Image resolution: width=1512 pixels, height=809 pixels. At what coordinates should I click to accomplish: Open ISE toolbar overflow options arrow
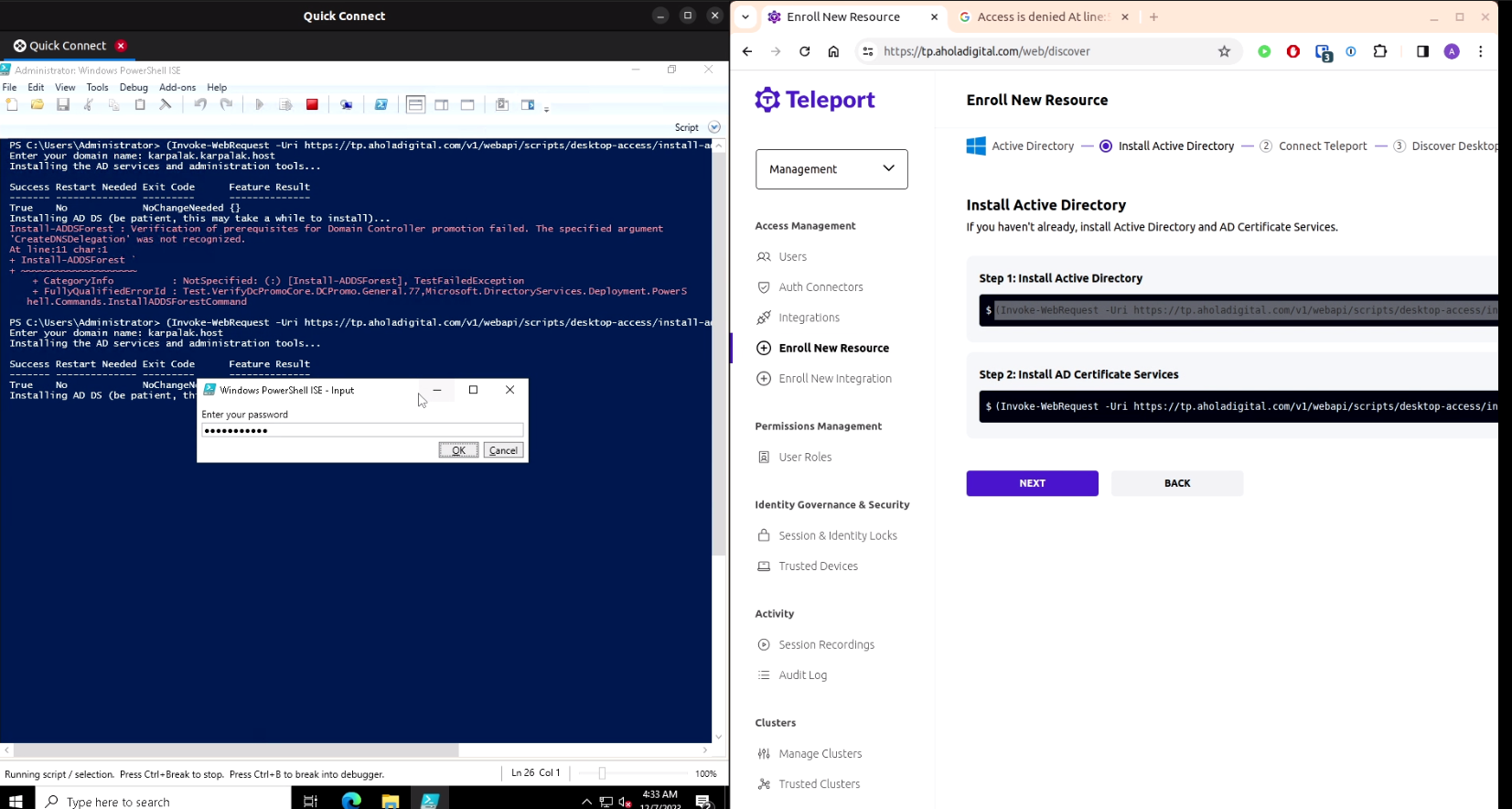coord(546,109)
